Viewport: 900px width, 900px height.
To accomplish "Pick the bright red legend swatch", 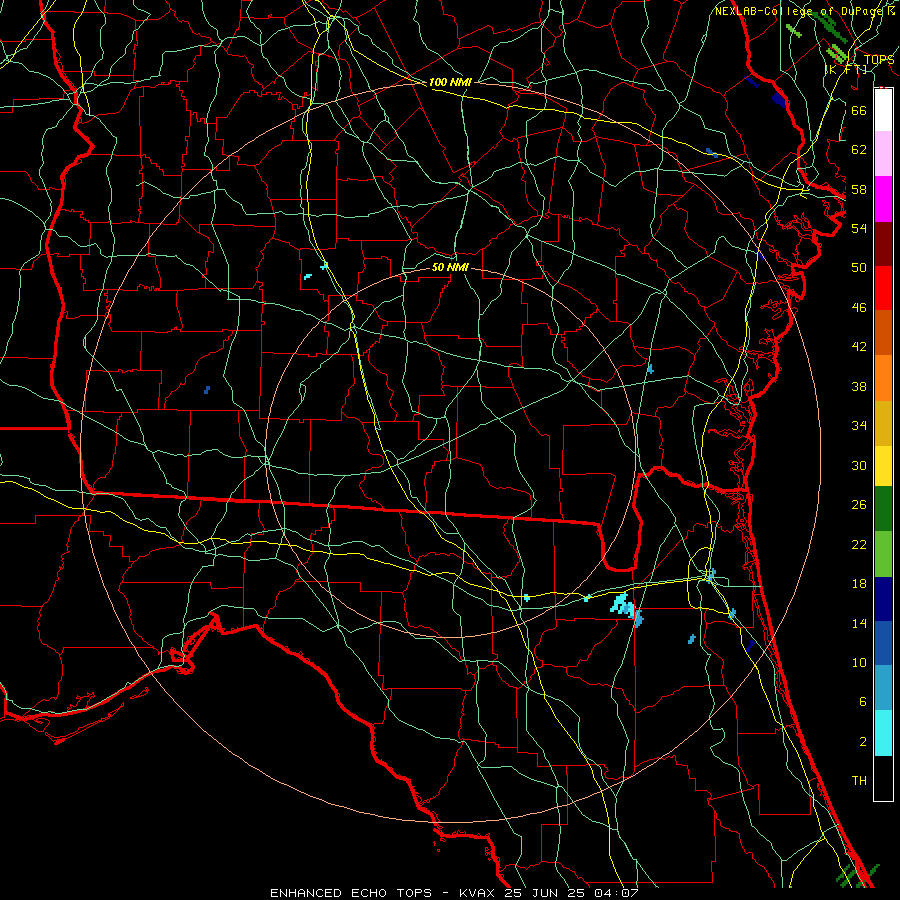I will [883, 288].
